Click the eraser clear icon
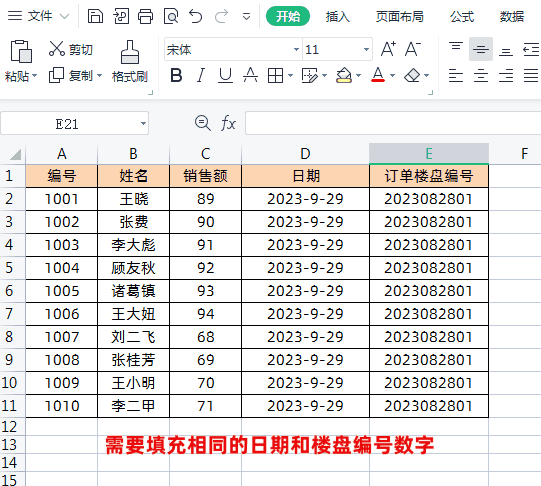Screen dimensions: 541x486 412,75
